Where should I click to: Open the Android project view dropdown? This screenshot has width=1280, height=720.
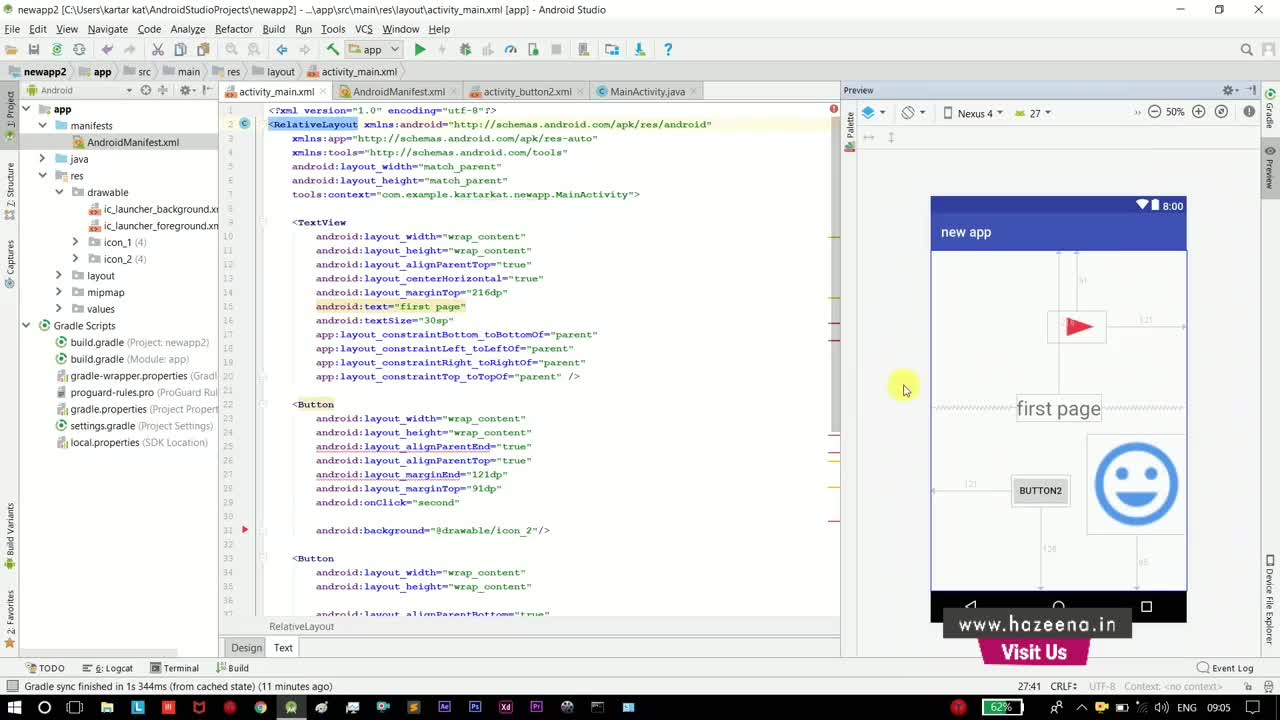pyautogui.click(x=80, y=90)
